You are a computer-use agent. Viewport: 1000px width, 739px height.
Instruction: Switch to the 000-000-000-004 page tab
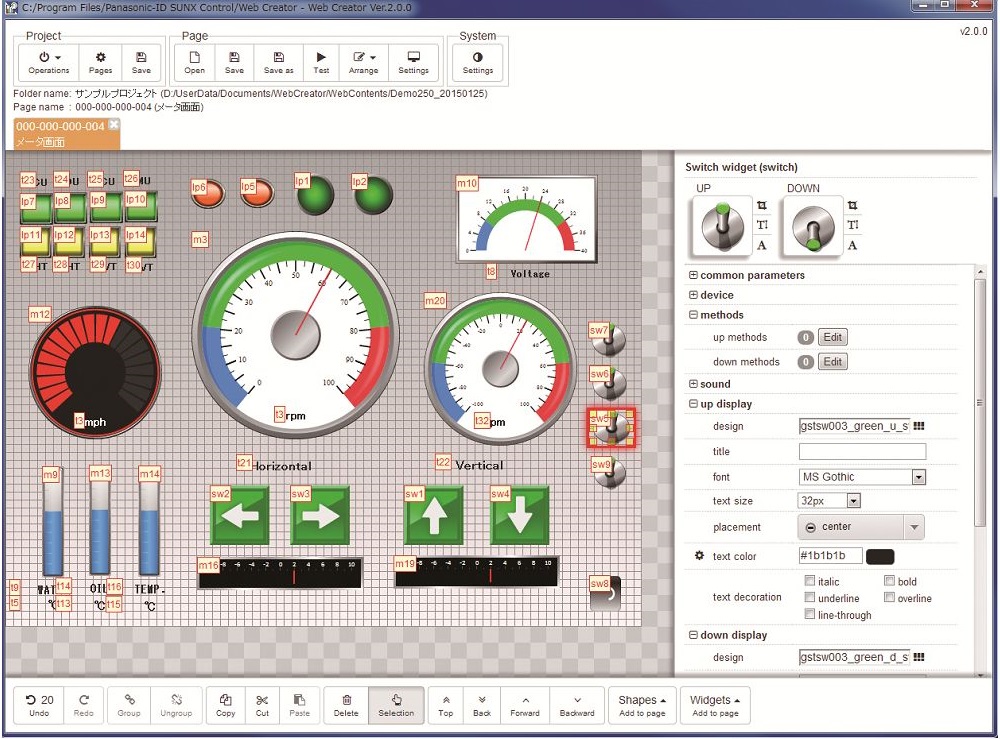pos(60,127)
